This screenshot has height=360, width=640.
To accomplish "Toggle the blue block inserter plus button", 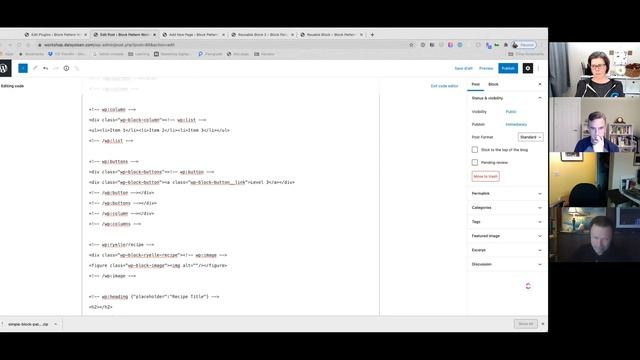I will [x=23, y=68].
